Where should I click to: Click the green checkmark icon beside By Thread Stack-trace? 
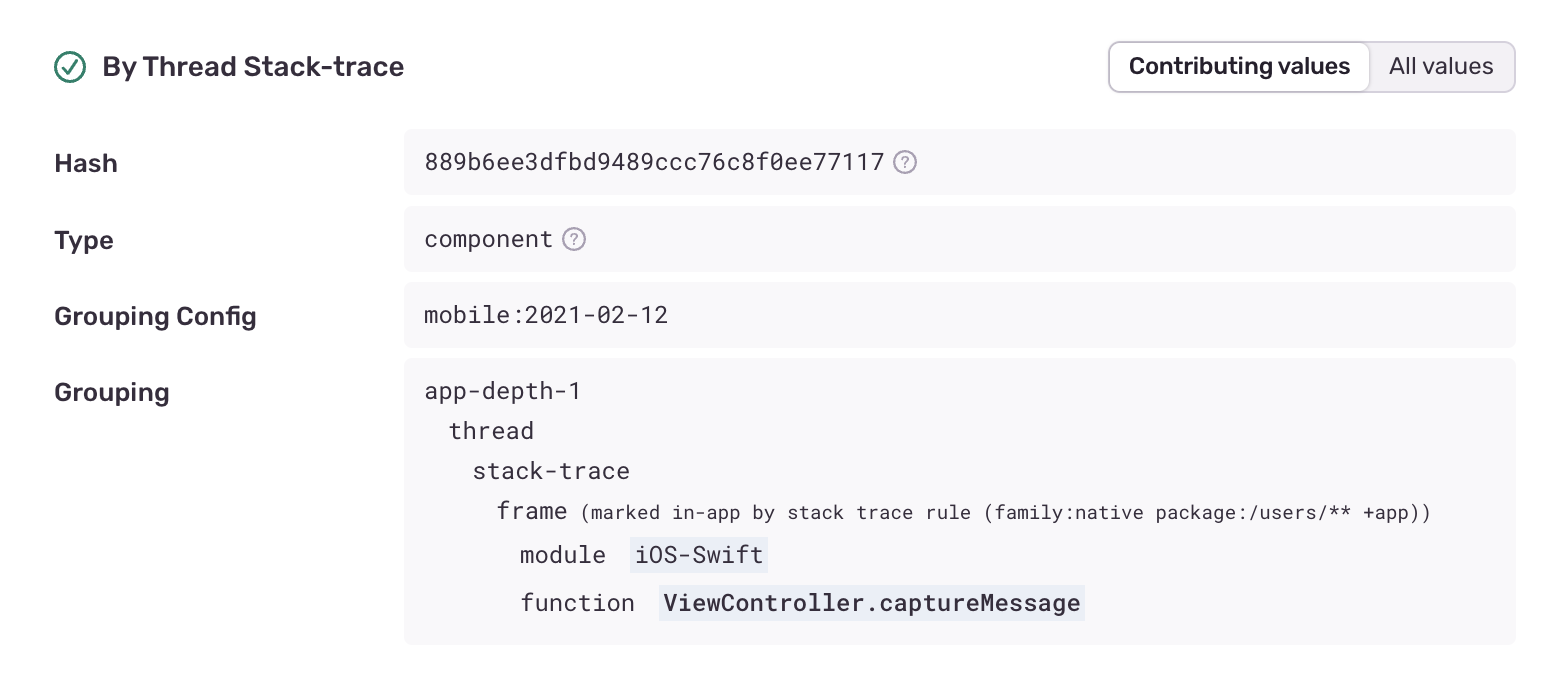point(70,67)
